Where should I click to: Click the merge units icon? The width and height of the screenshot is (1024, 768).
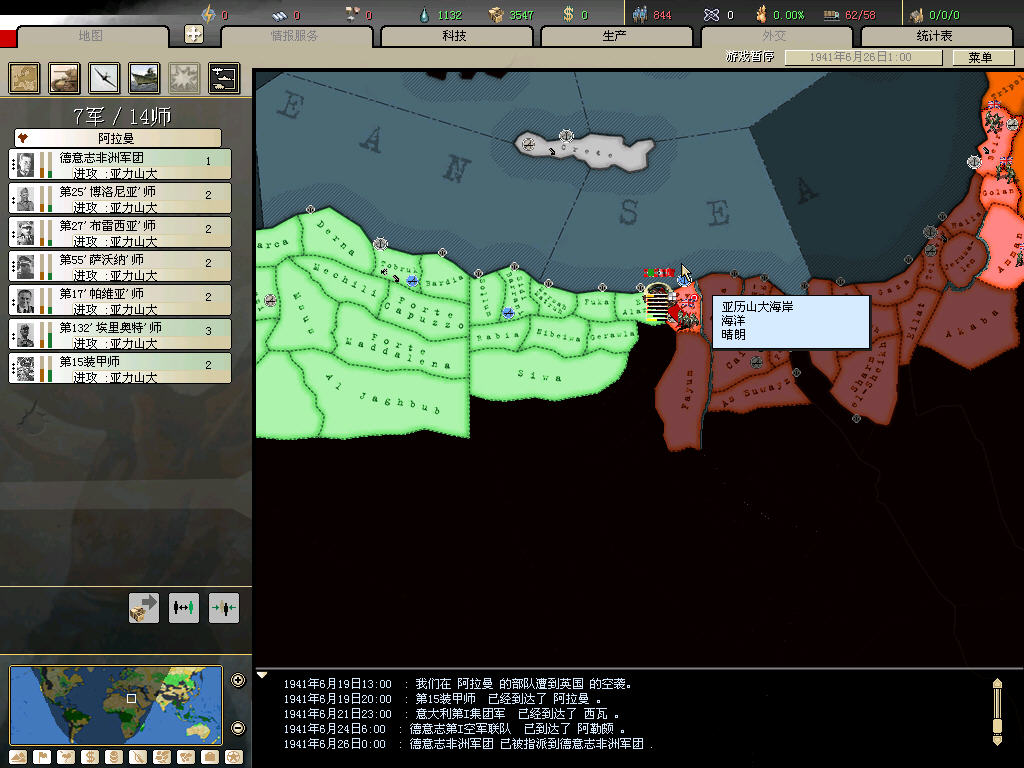224,607
